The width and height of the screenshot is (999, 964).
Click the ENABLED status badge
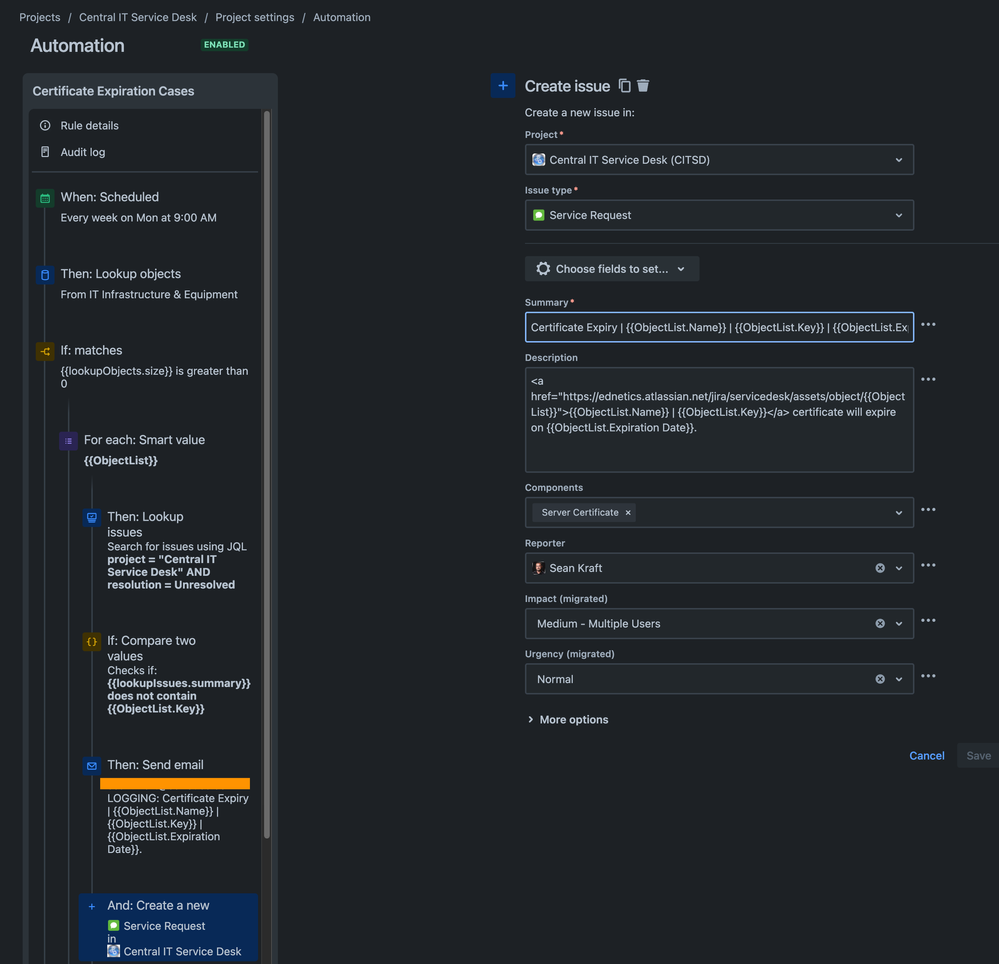coord(224,45)
